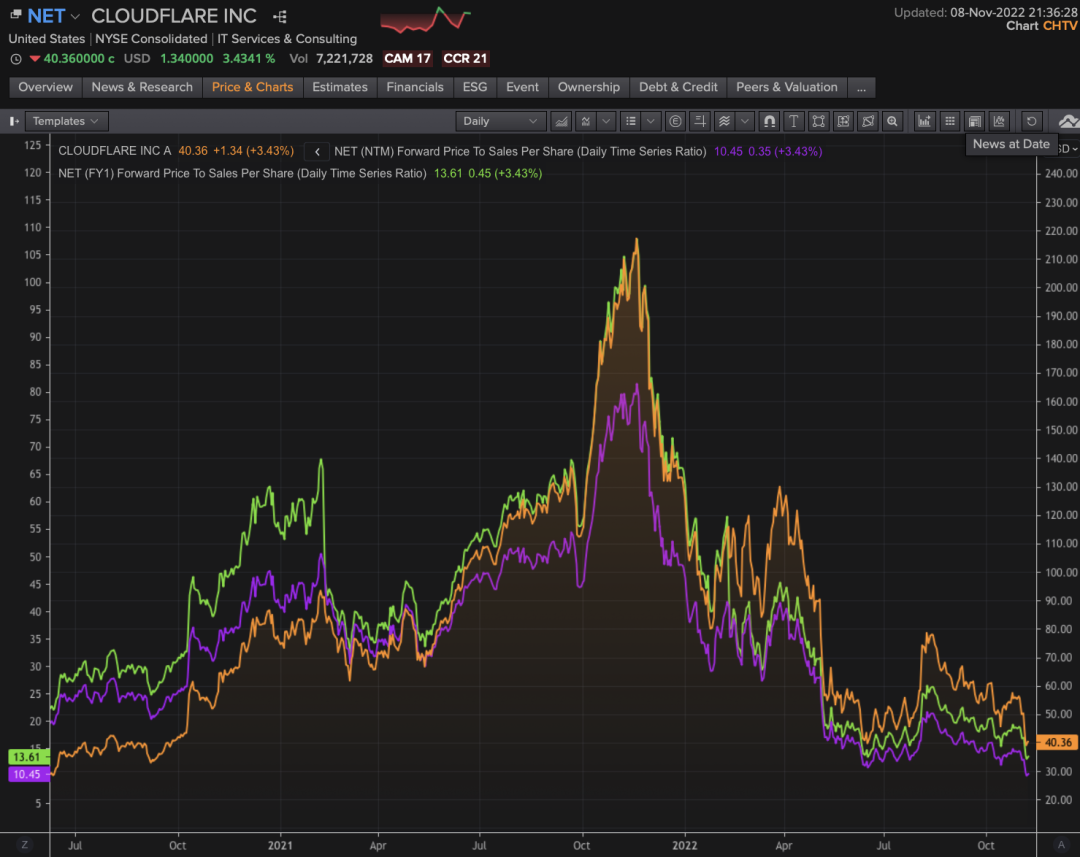
Task: Click the NYSE Consolidated text
Action: [x=151, y=39]
